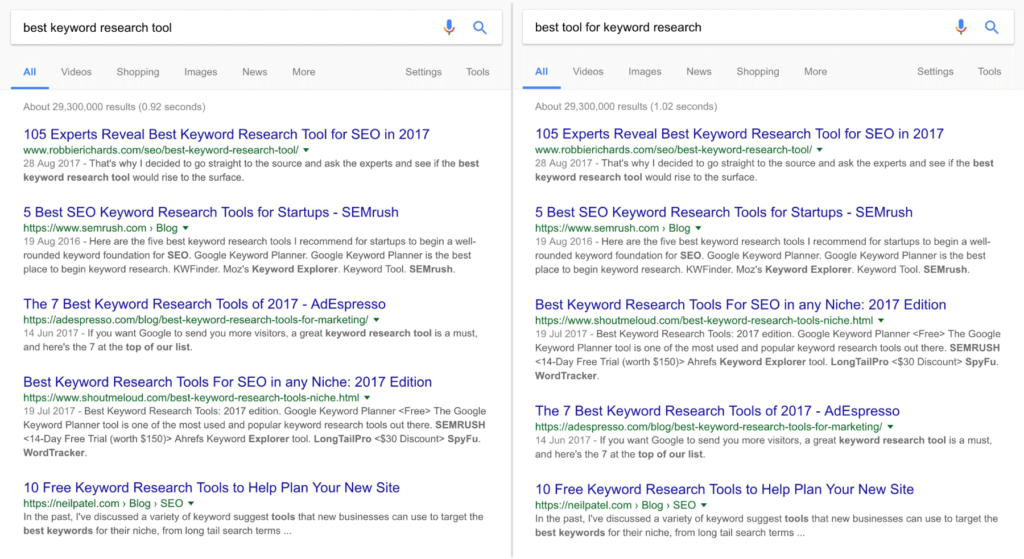Click the microphone voice search icon in left panel
This screenshot has height=559, width=1024.
point(449,28)
